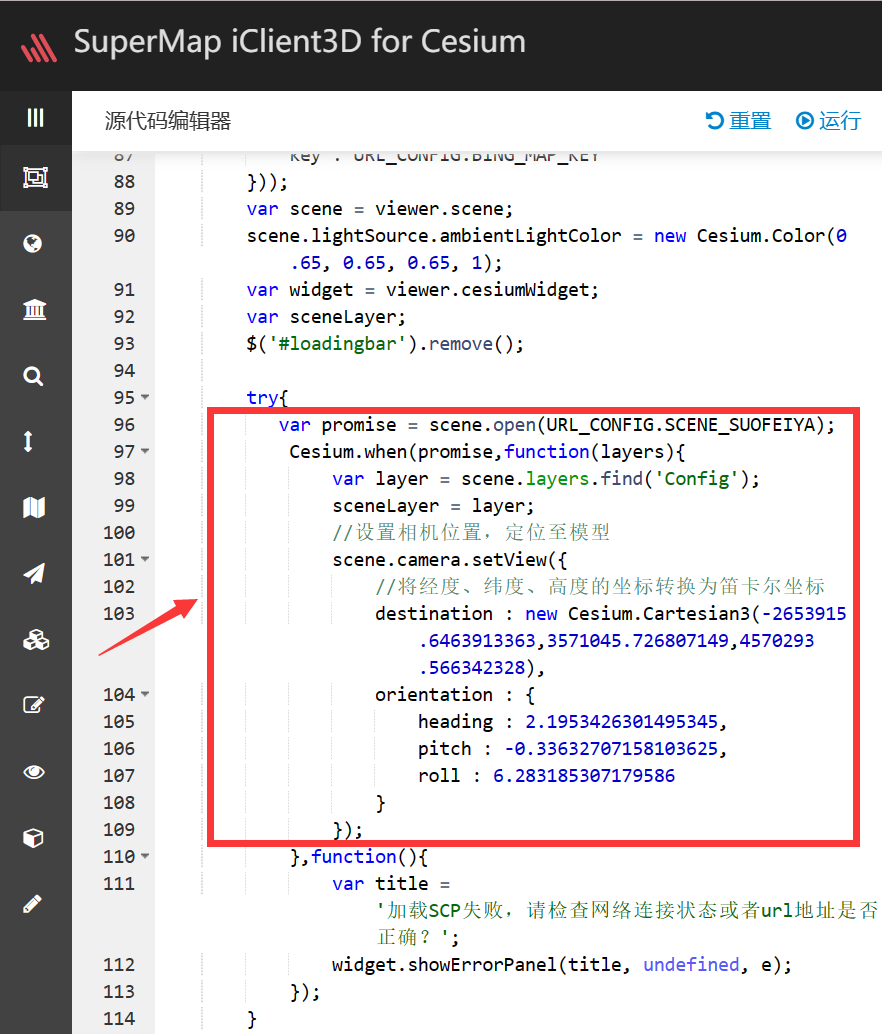Click pitch value -0.33632707158103625
The width and height of the screenshot is (882, 1034).
click(x=610, y=748)
